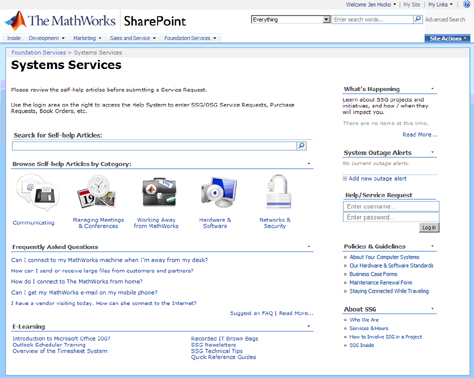
Task: Open the My Site link
Action: point(412,5)
